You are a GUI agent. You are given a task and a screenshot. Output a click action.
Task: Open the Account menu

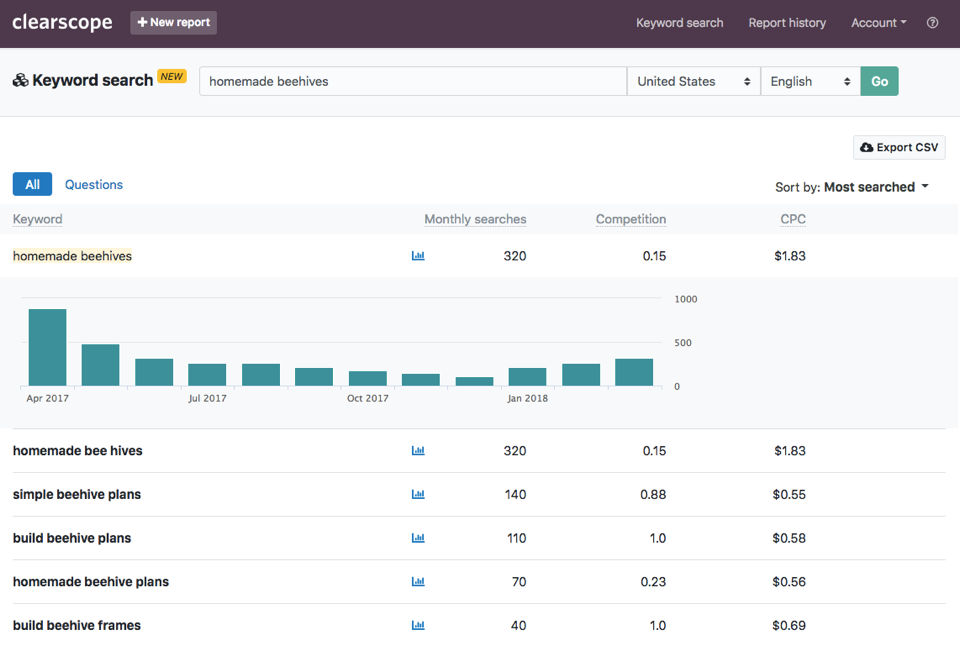click(x=878, y=23)
